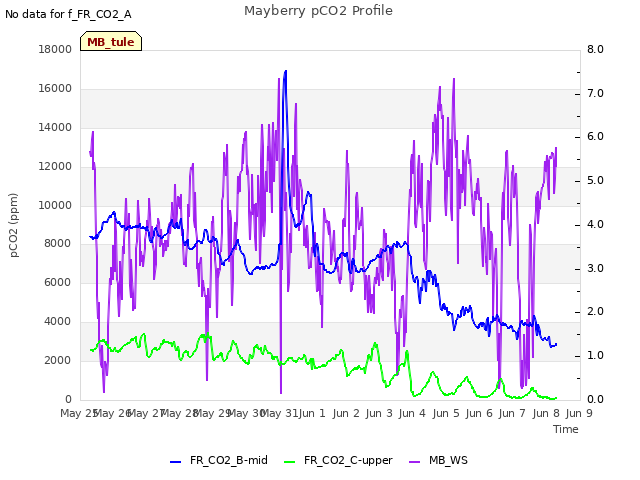Click the blue line peak near 17000 ppm
The height and width of the screenshot is (480, 640).
285,71
